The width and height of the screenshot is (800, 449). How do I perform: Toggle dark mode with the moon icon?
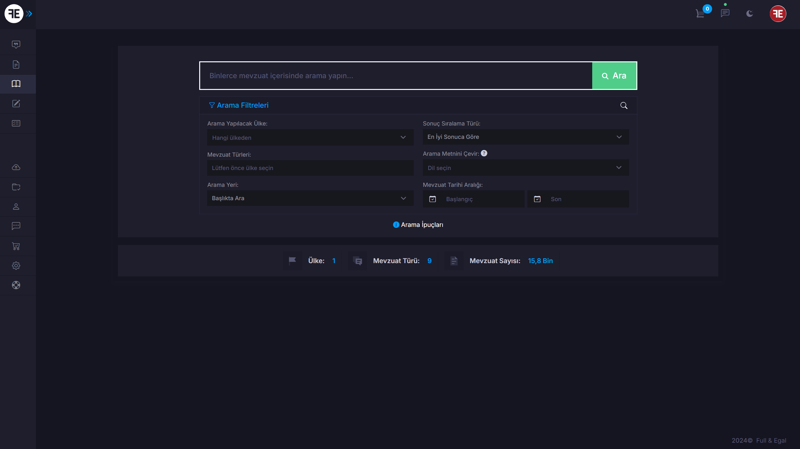[x=749, y=14]
